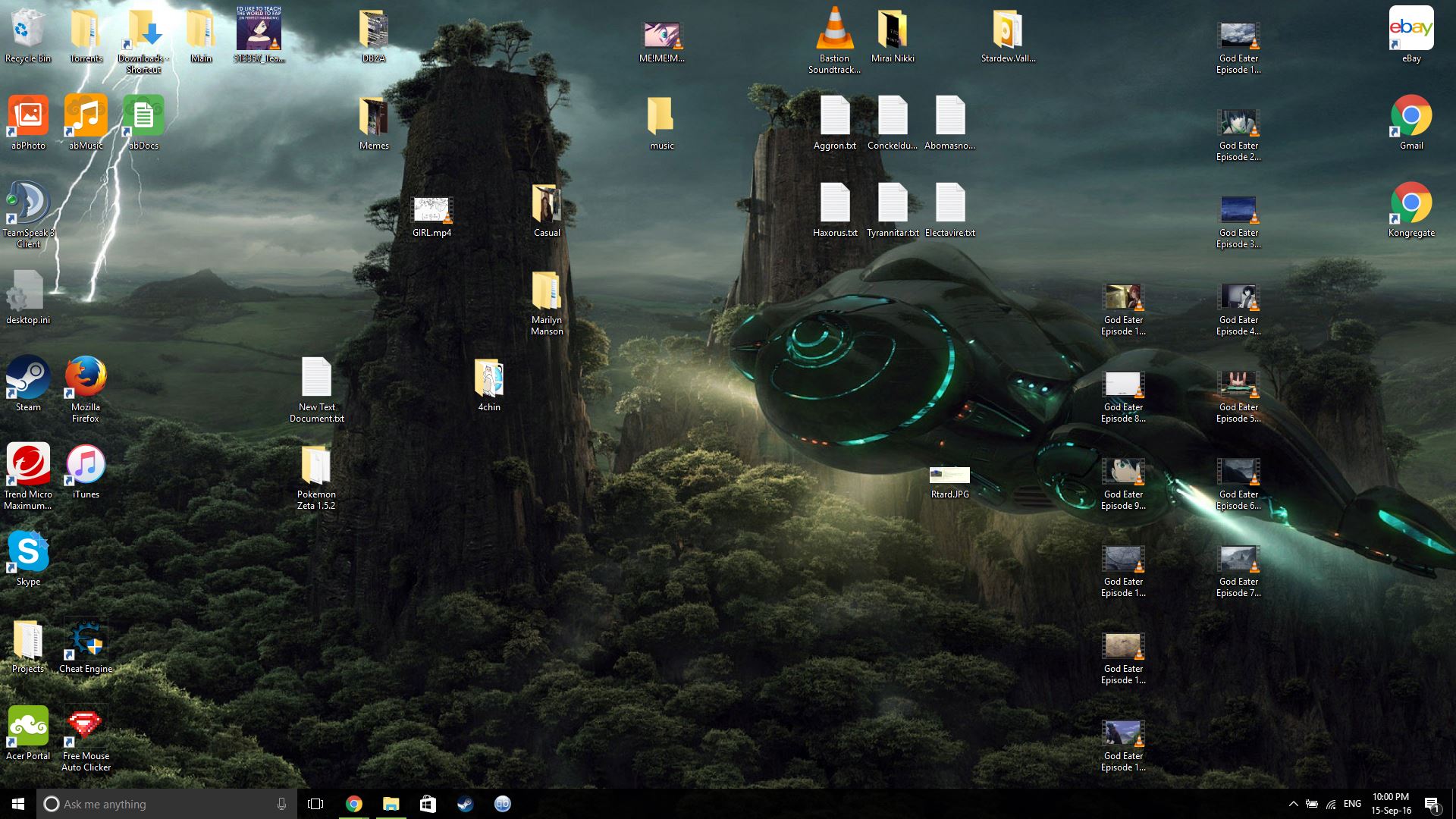Launch iTunes
Viewport: 1456px width, 819px height.
(86, 472)
